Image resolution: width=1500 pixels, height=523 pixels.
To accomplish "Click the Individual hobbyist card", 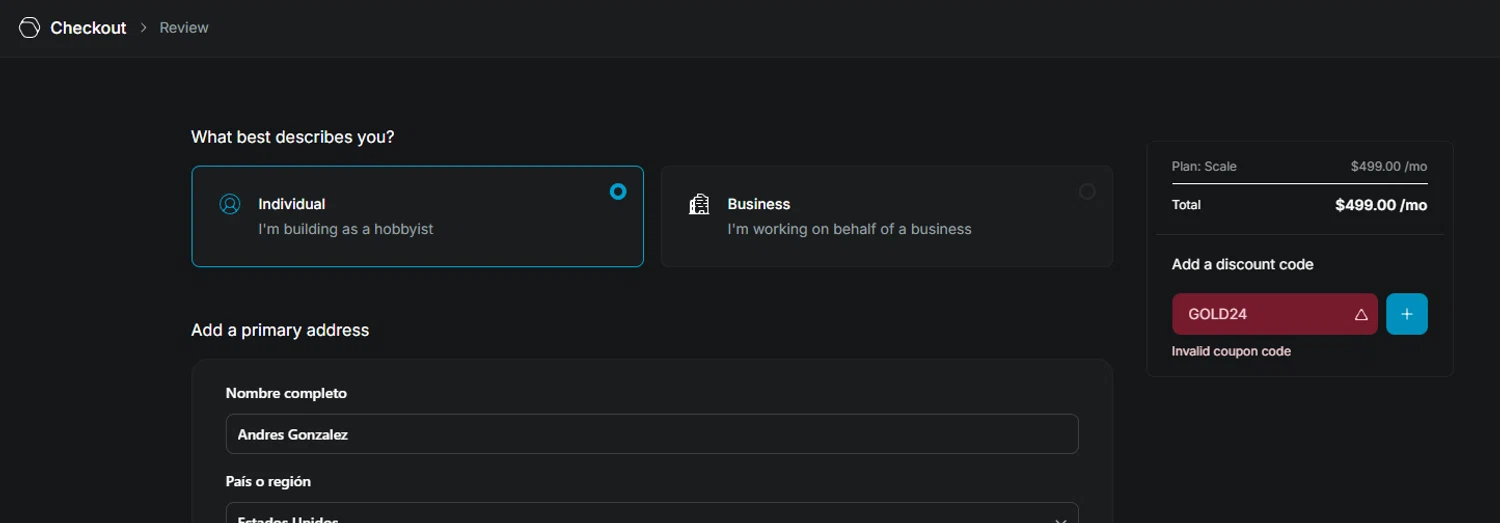I will 417,216.
